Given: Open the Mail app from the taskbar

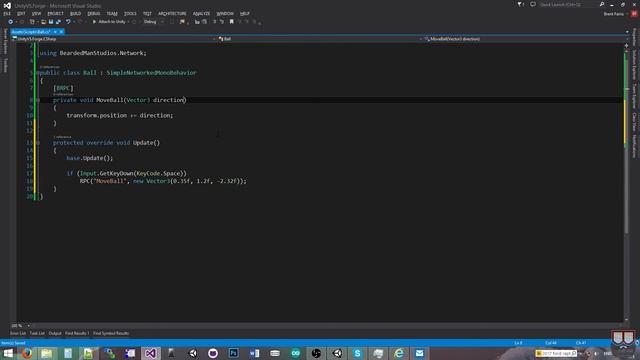Looking at the screenshot, I should [x=420, y=353].
